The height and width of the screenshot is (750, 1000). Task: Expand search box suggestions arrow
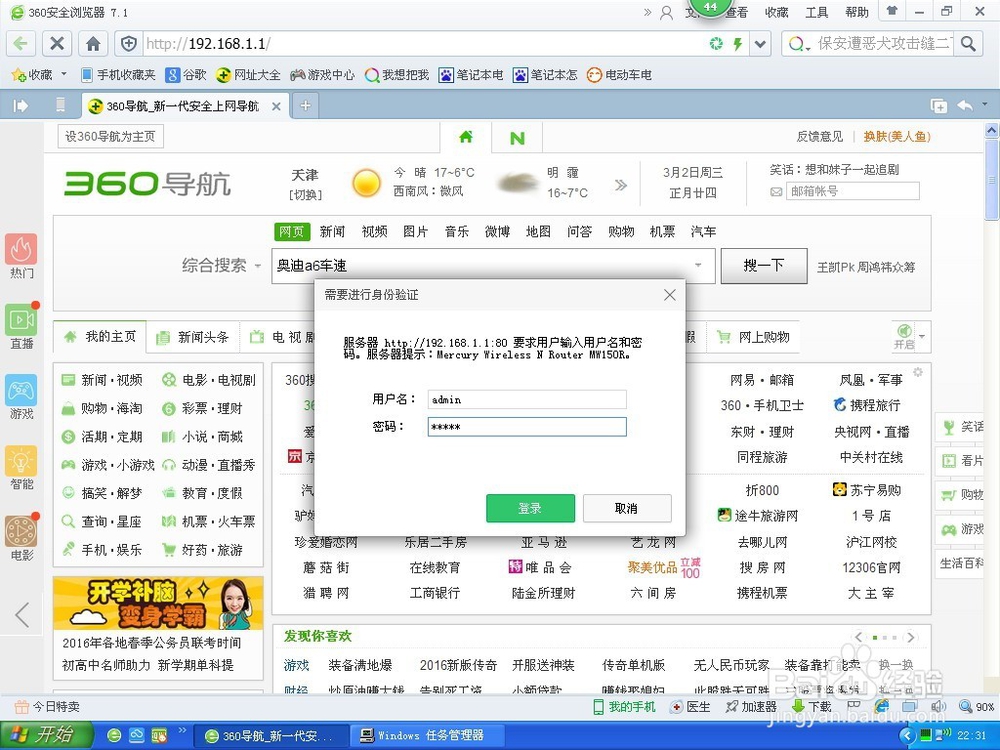click(698, 265)
